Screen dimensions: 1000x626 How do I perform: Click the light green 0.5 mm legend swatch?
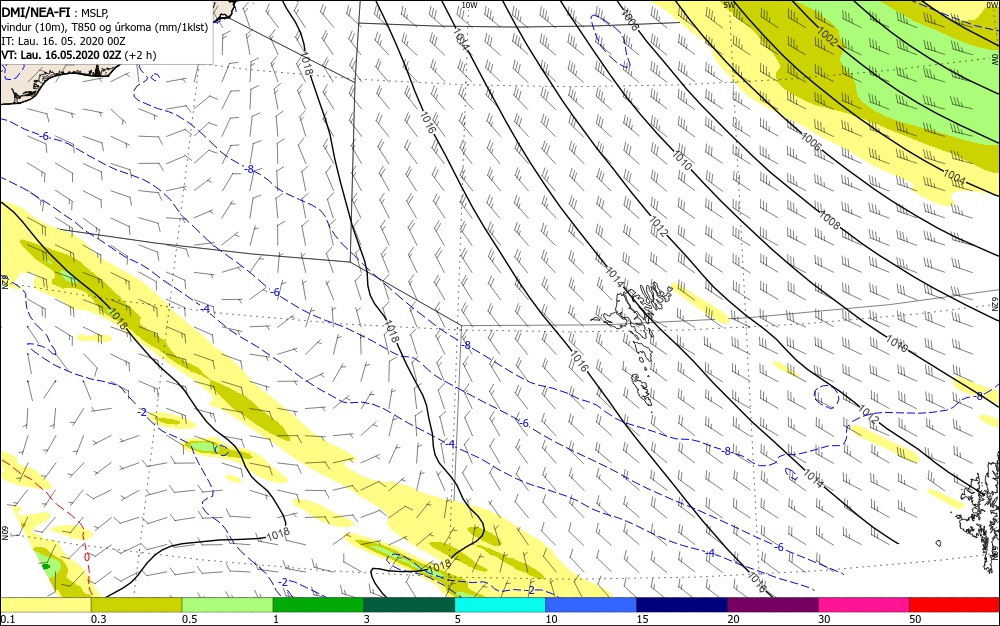(x=228, y=605)
